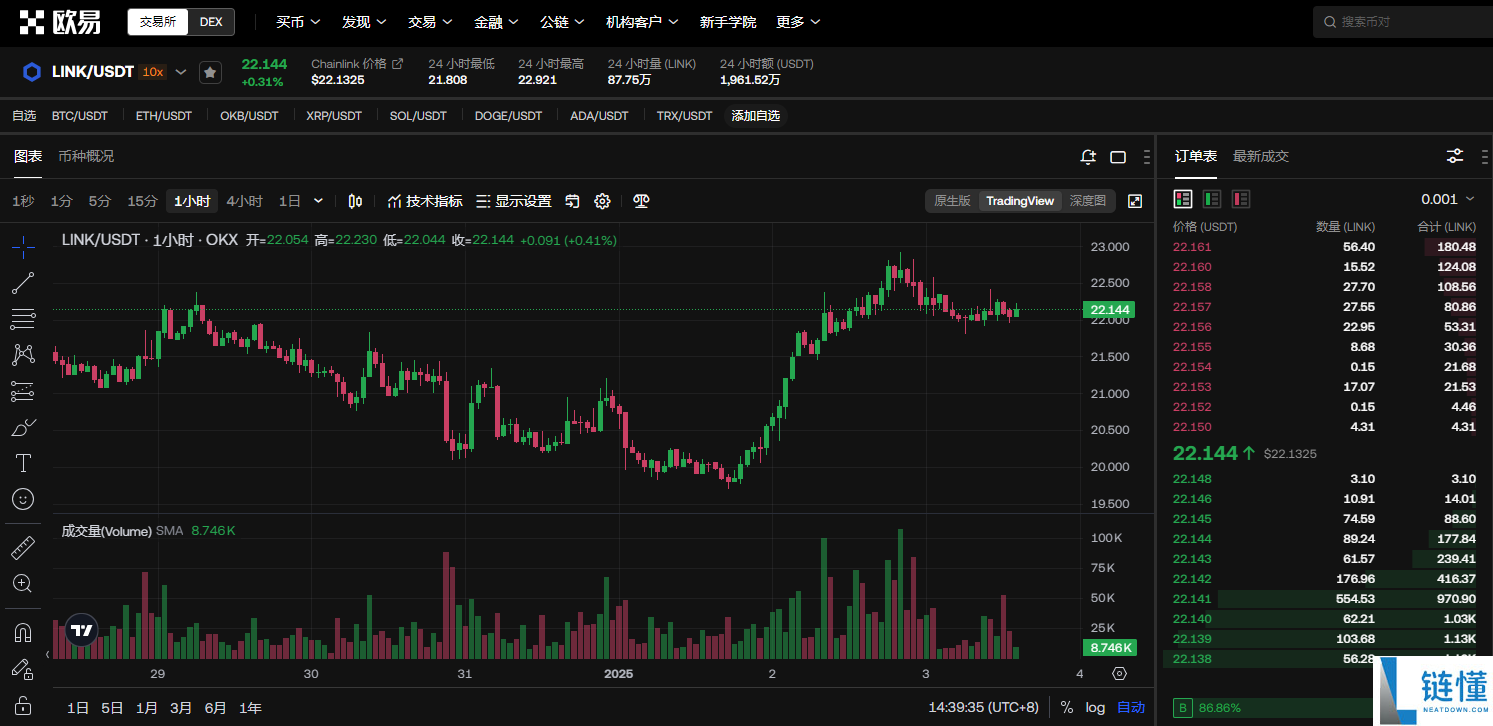Switch to the 最新成交 tab
Image resolution: width=1493 pixels, height=726 pixels.
[x=1261, y=156]
